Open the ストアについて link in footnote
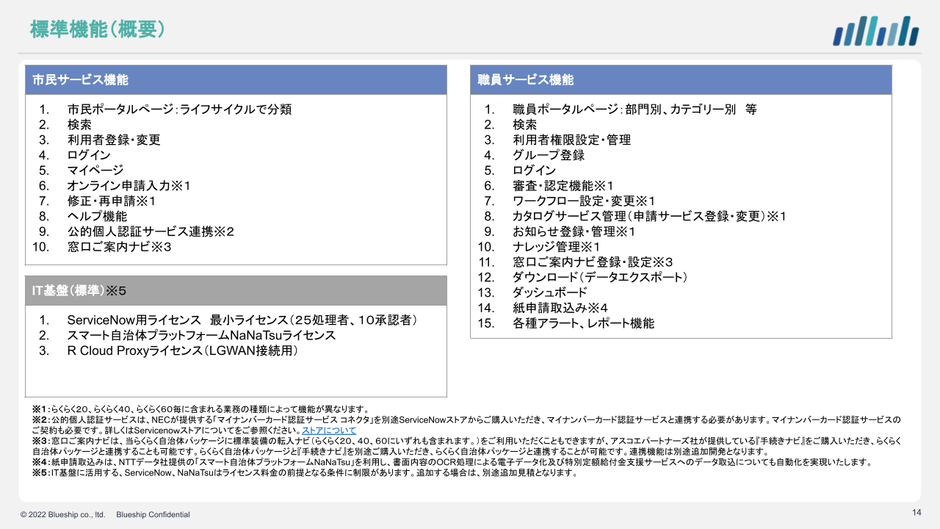Image resolution: width=940 pixels, height=529 pixels. [x=322, y=430]
